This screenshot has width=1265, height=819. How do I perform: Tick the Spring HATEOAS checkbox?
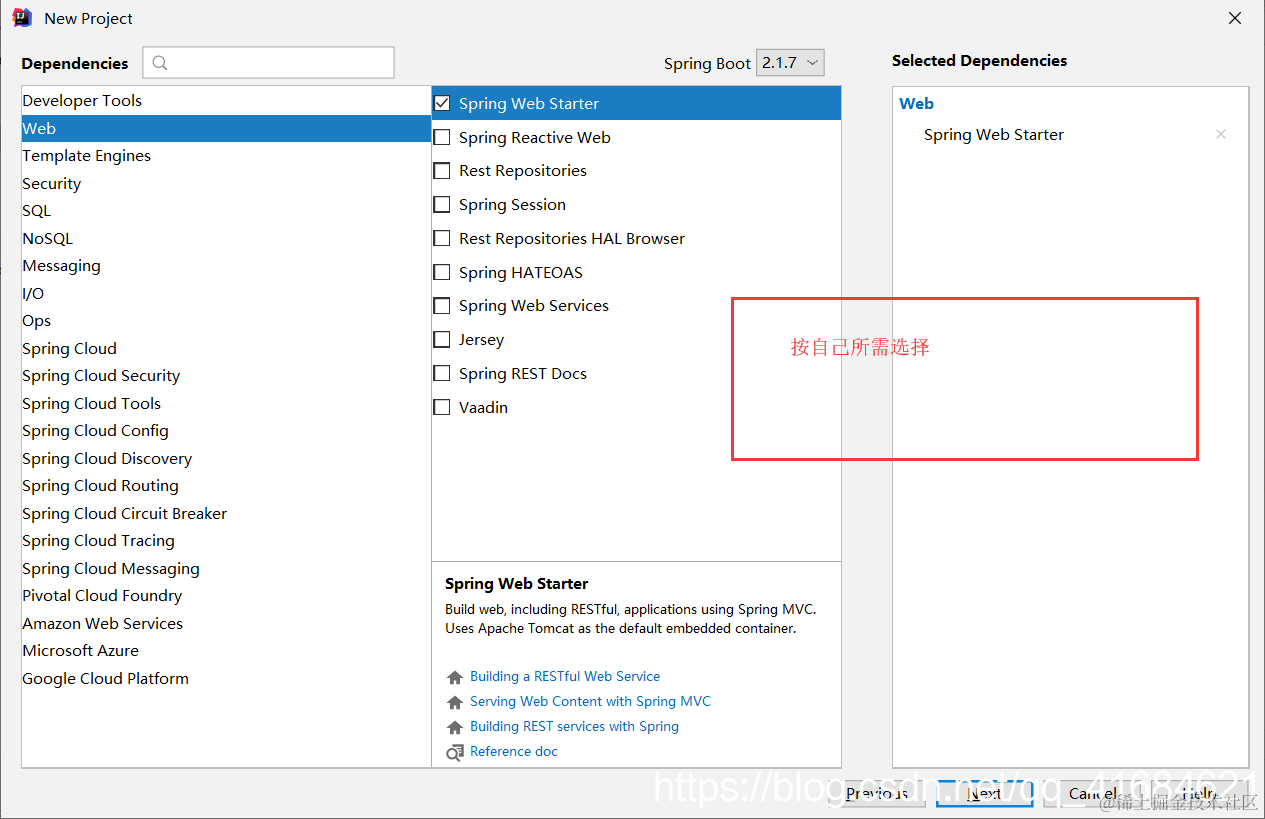(442, 272)
